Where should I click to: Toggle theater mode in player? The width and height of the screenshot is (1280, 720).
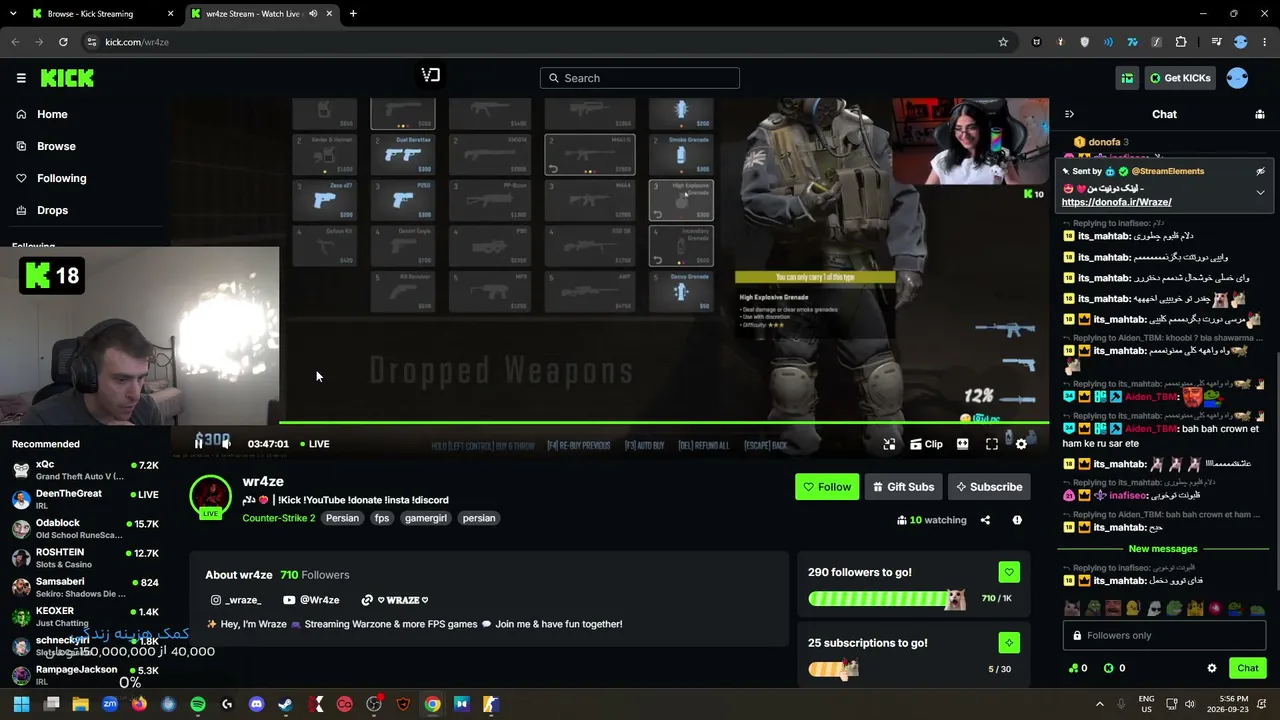pyautogui.click(x=963, y=444)
